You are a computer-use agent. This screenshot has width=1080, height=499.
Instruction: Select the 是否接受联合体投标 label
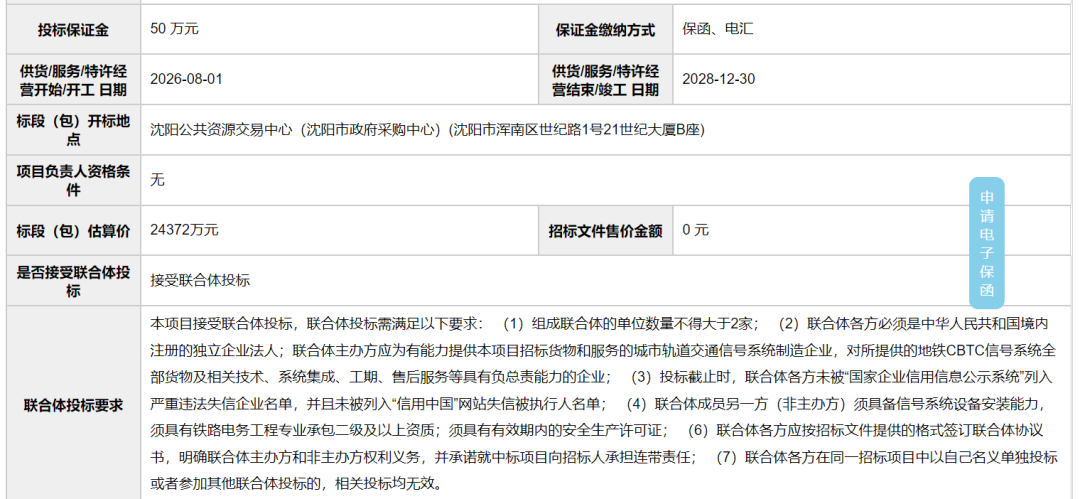tap(74, 281)
